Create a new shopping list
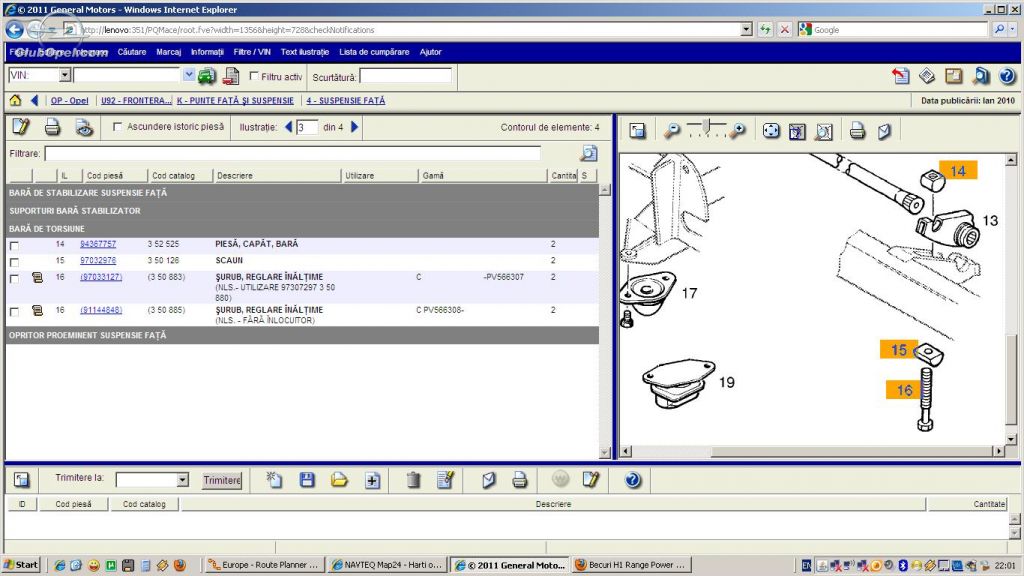The height and width of the screenshot is (576, 1024). [274, 480]
